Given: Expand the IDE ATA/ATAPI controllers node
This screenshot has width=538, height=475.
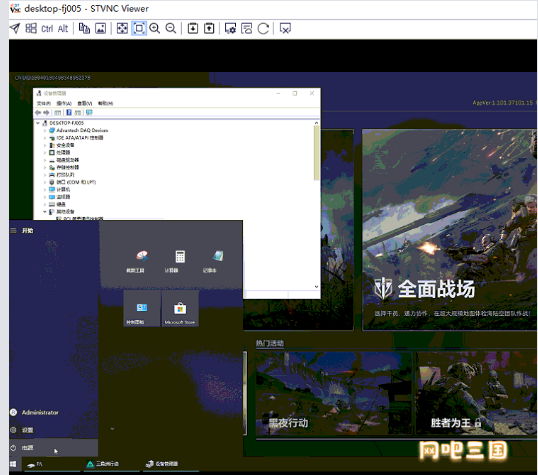Looking at the screenshot, I should point(45,138).
